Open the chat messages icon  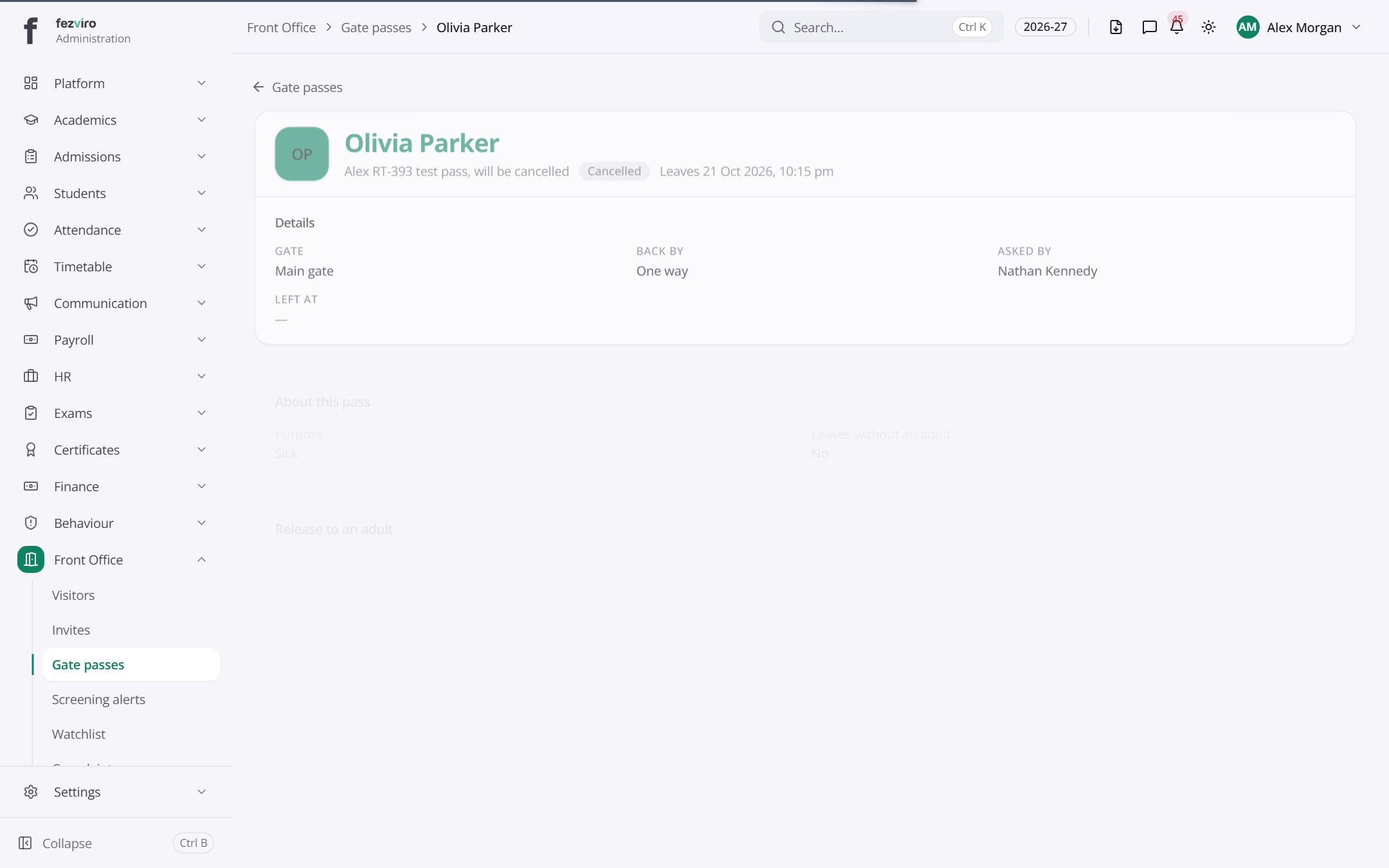pos(1149,27)
